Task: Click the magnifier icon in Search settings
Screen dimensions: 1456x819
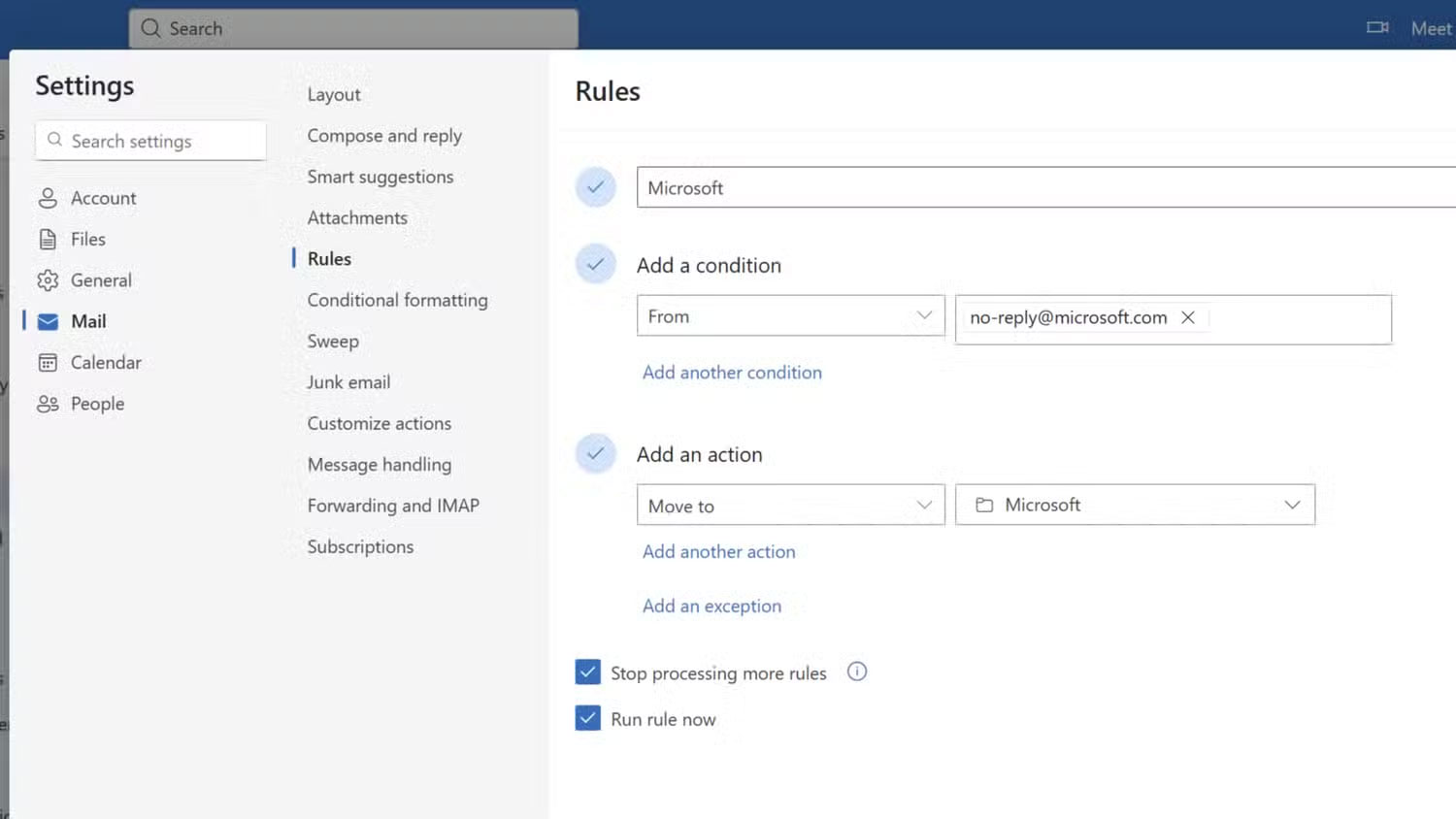Action: [x=55, y=141]
